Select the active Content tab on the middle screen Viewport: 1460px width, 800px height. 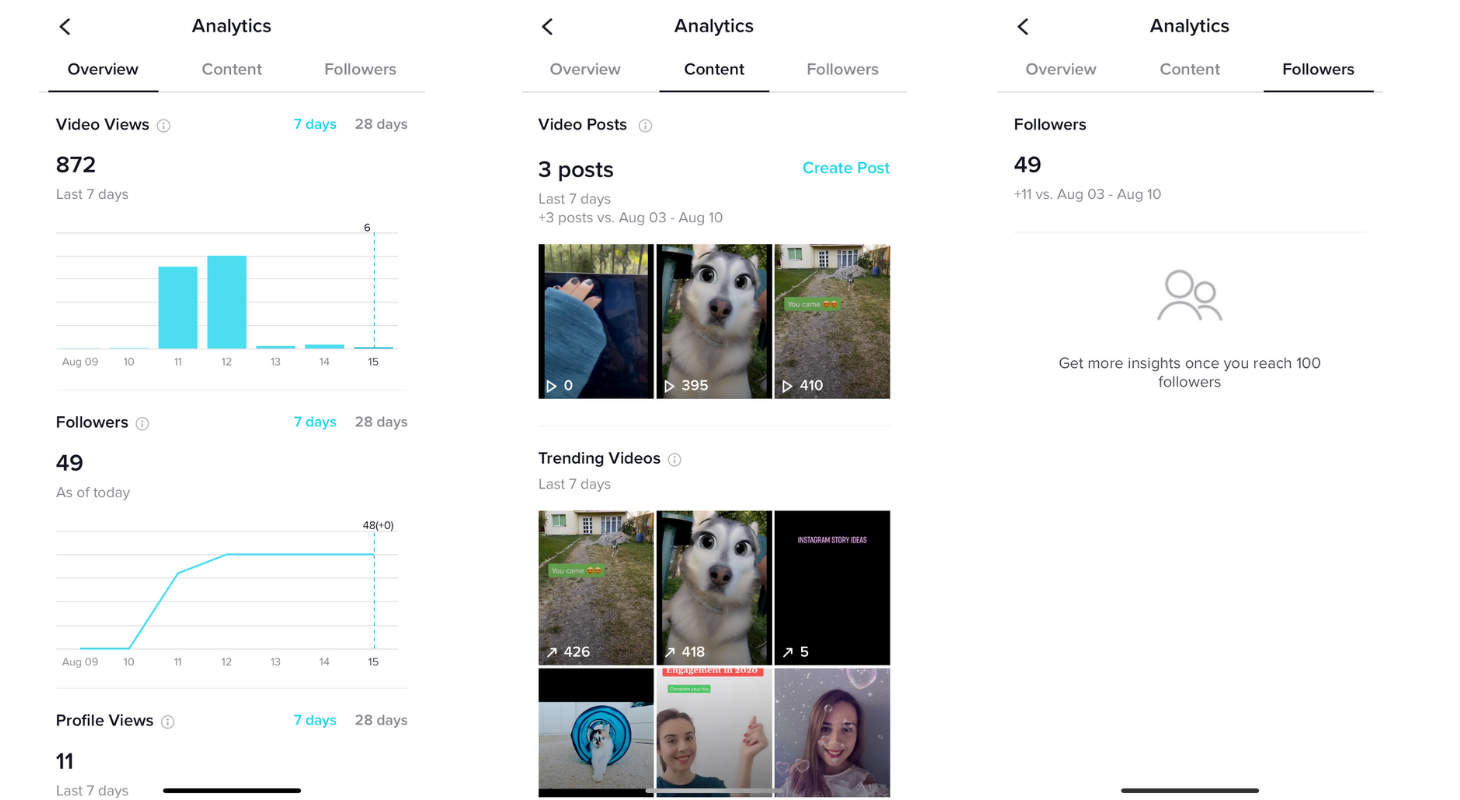click(x=714, y=69)
